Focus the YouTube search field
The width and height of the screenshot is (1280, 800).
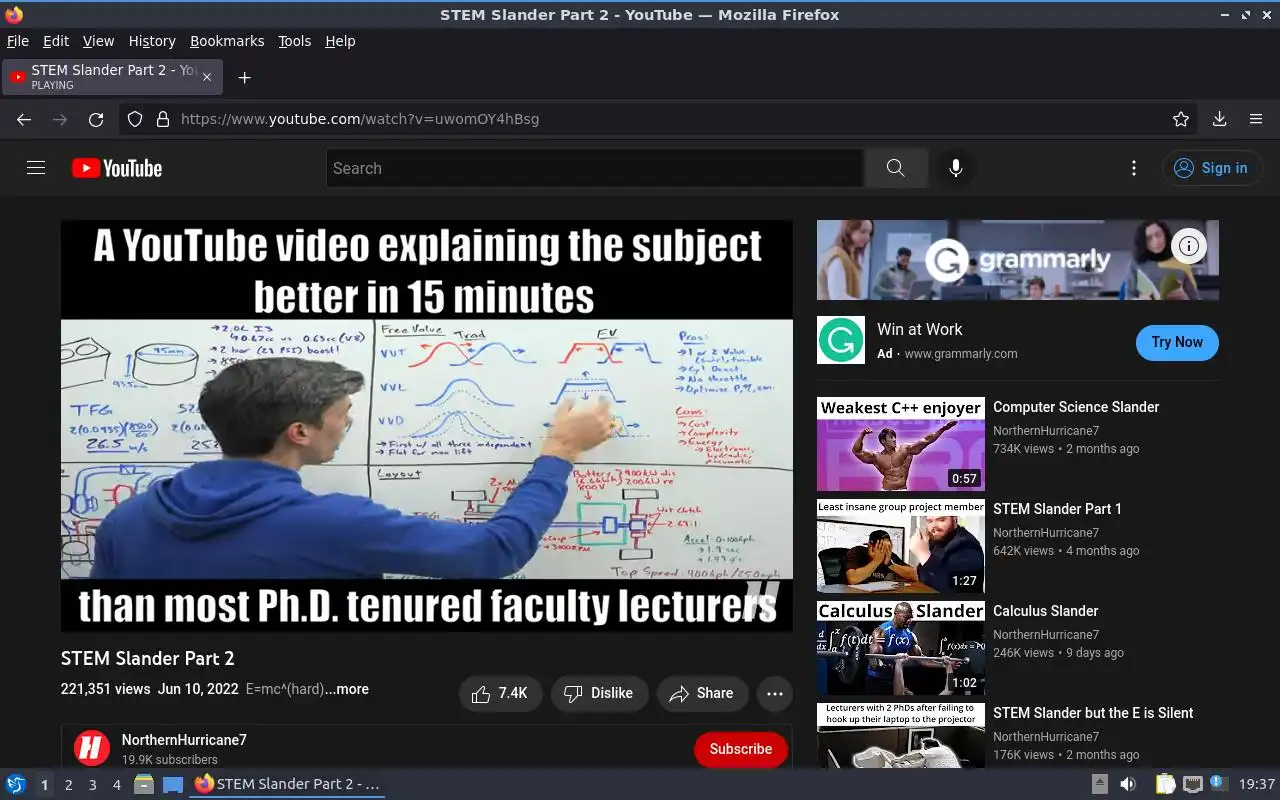pyautogui.click(x=595, y=168)
